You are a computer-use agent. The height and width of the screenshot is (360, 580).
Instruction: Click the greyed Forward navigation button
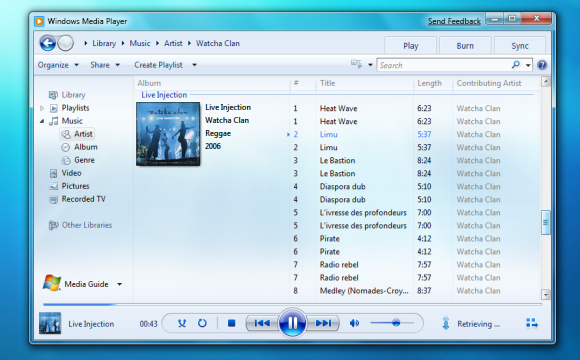click(x=66, y=43)
